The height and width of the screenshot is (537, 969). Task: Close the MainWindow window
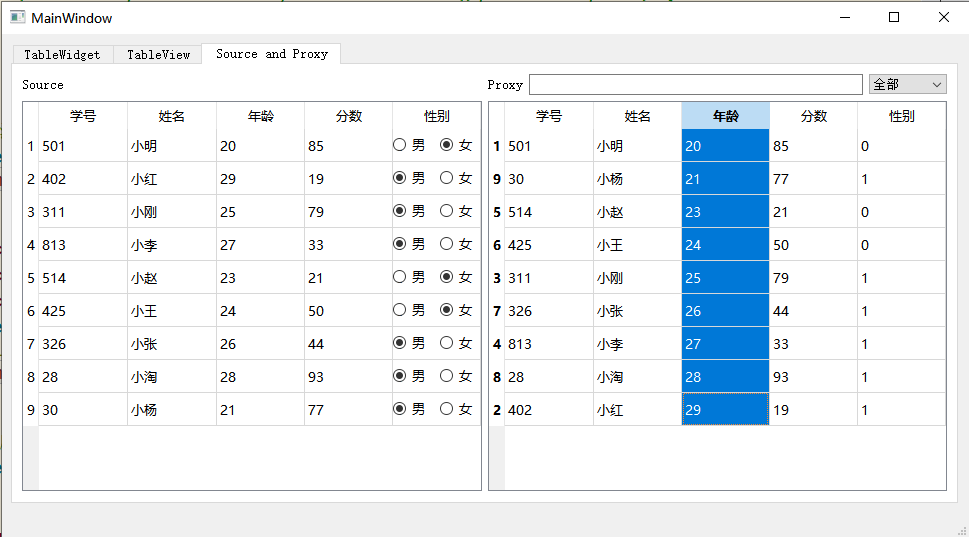click(x=943, y=17)
